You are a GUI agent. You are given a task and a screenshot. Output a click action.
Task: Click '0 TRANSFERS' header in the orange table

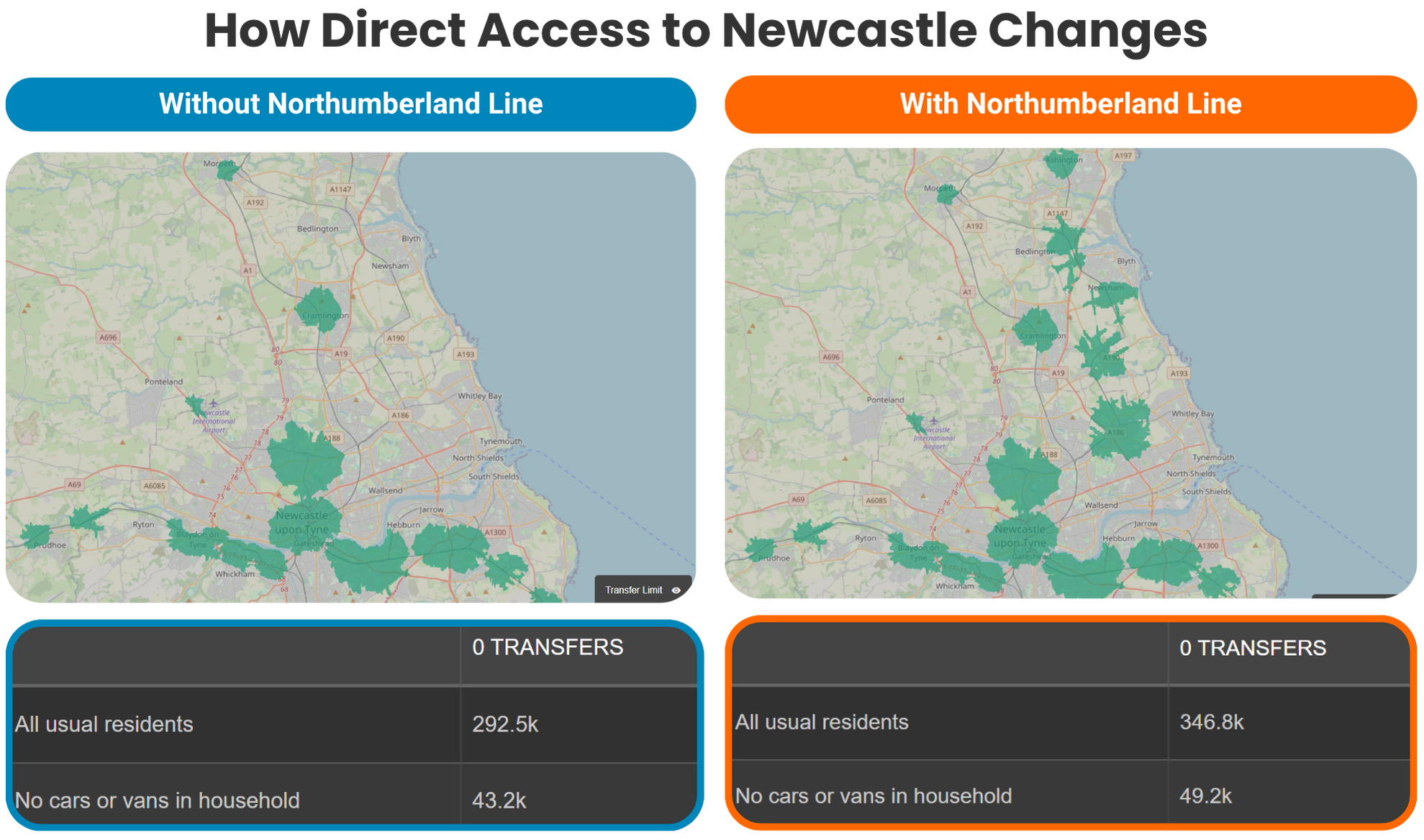(x=1253, y=648)
